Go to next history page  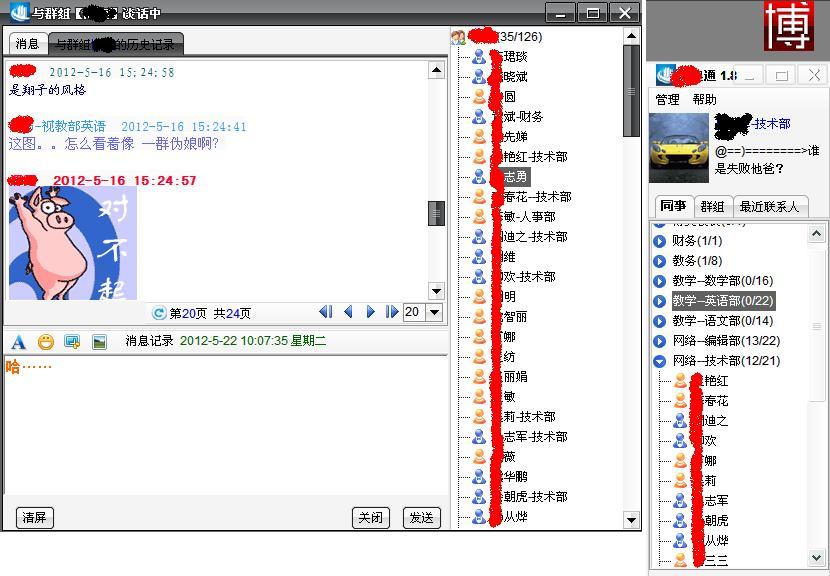coord(370,312)
